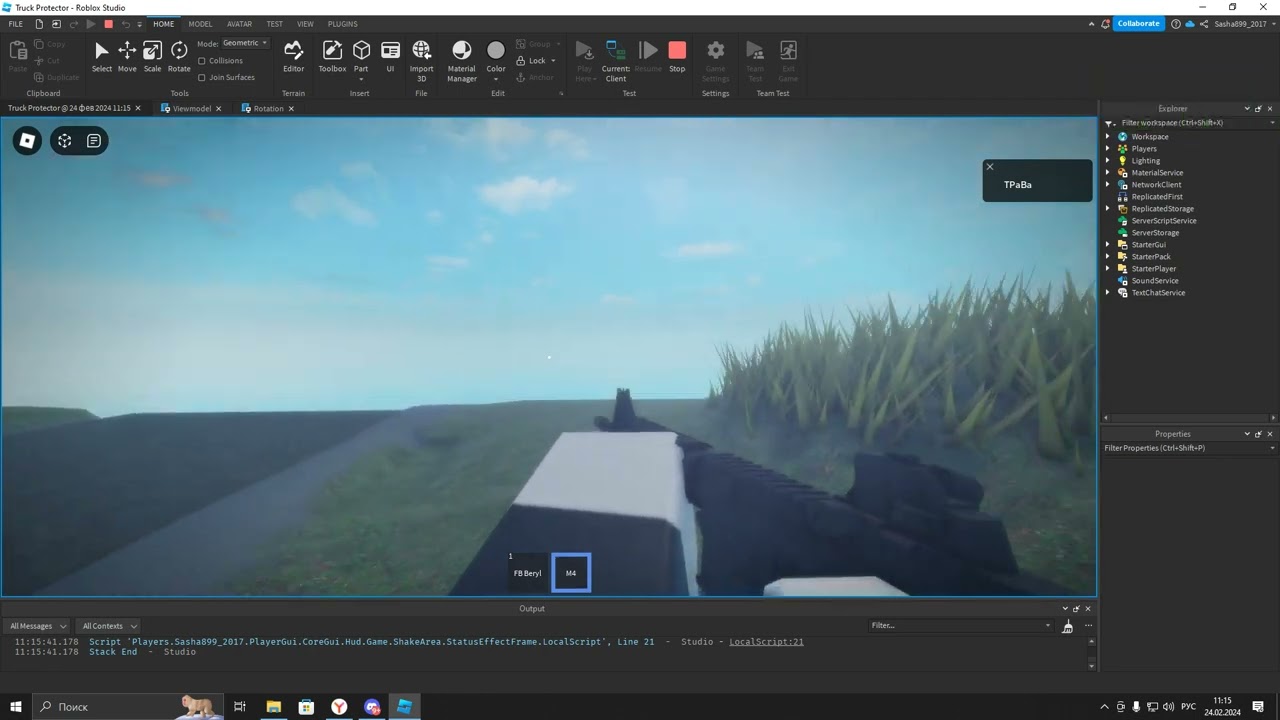Activate the Move tool
The height and width of the screenshot is (720, 1280).
pyautogui.click(x=127, y=57)
